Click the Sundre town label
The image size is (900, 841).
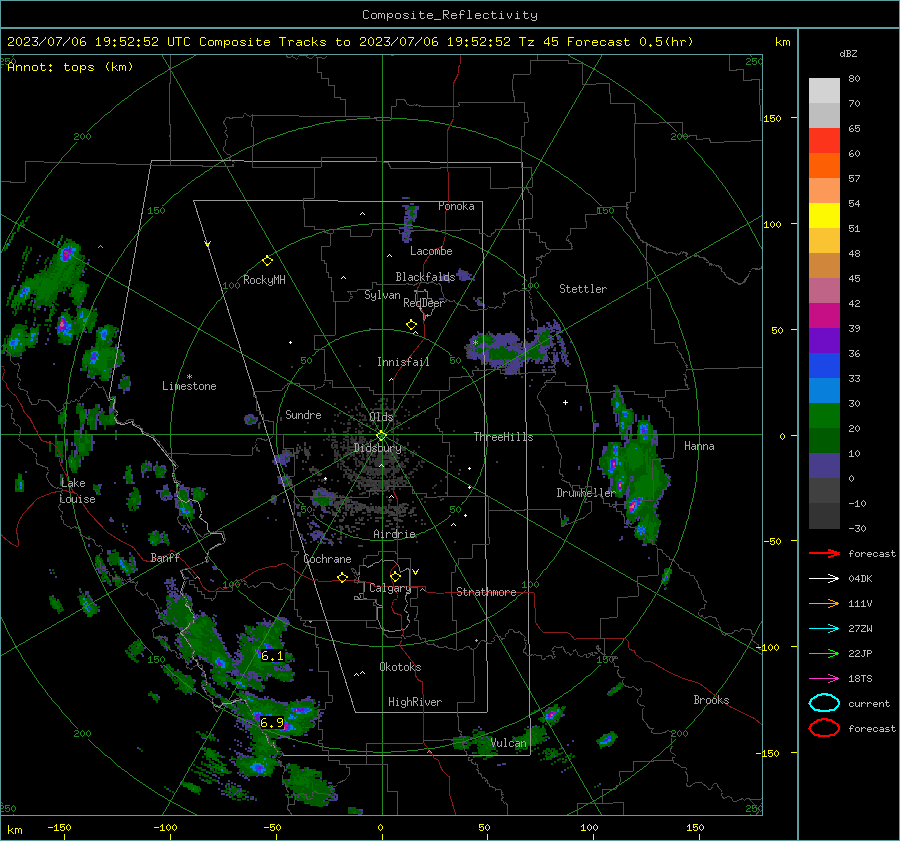(x=303, y=414)
